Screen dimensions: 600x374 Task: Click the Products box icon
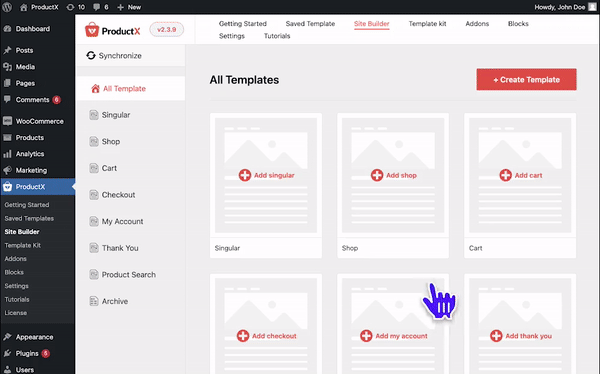7,137
